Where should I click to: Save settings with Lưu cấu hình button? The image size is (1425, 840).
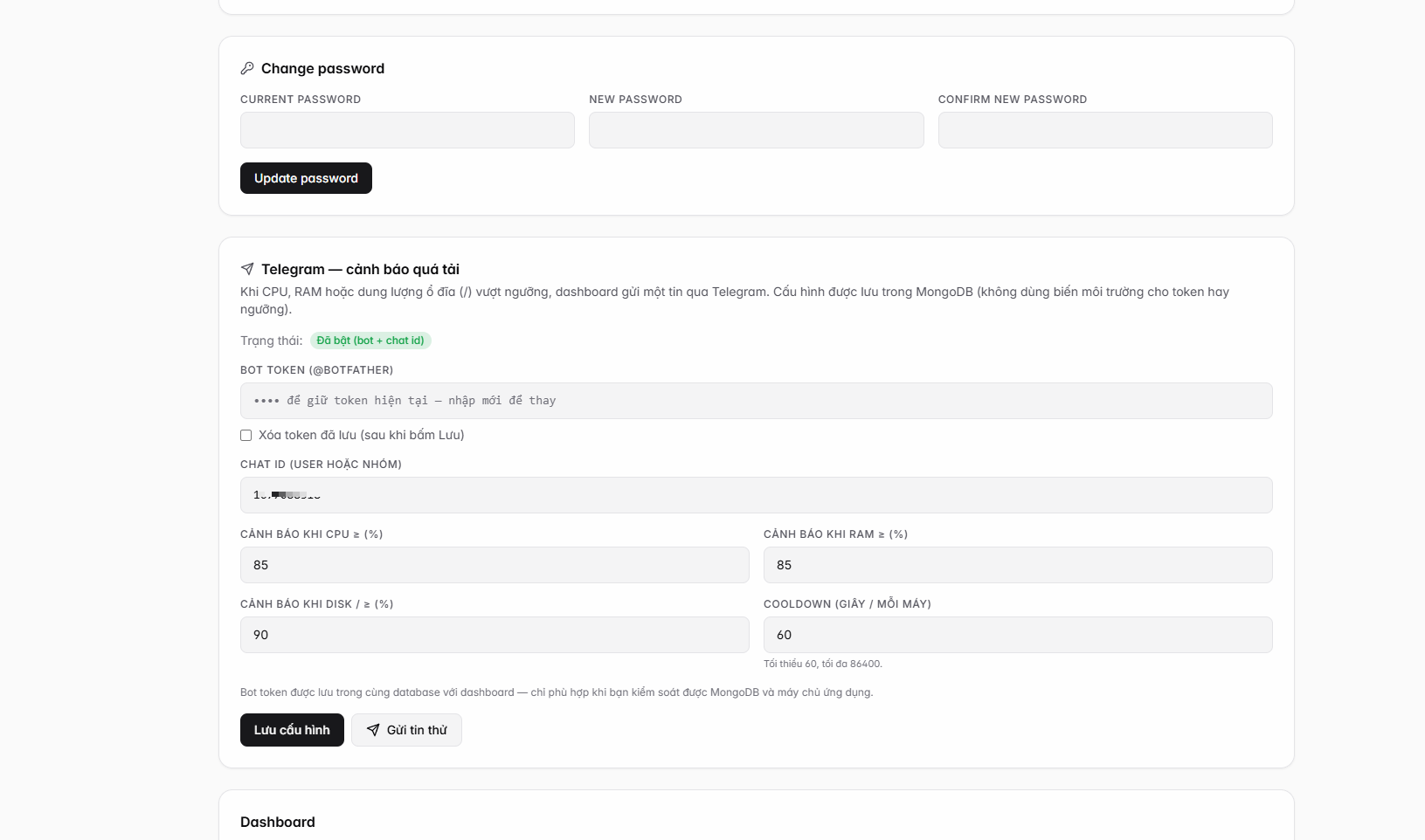pos(292,730)
